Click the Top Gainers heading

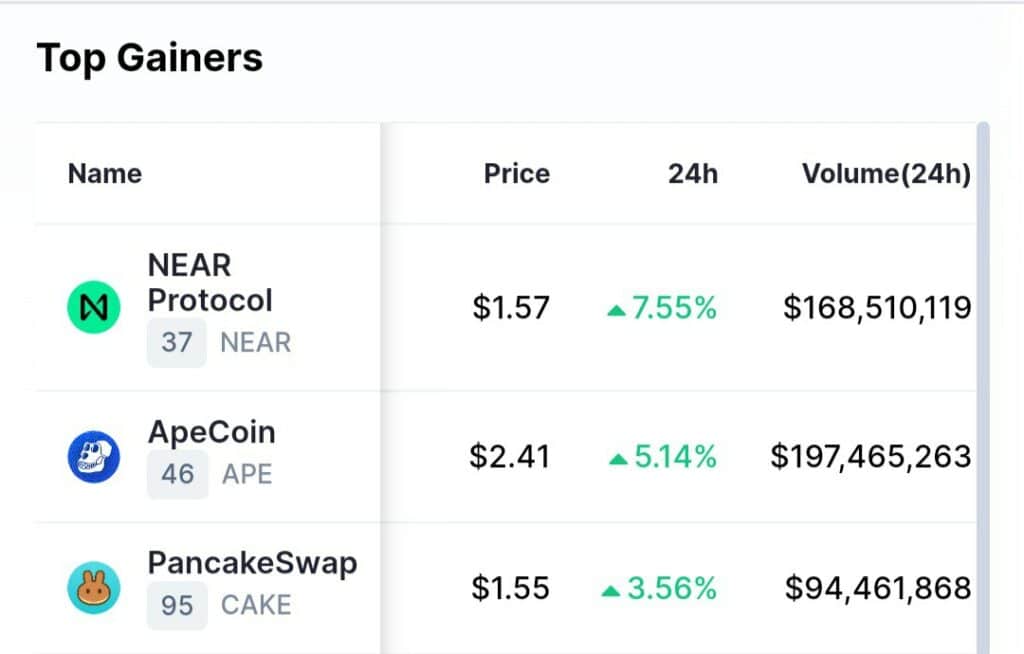[150, 57]
